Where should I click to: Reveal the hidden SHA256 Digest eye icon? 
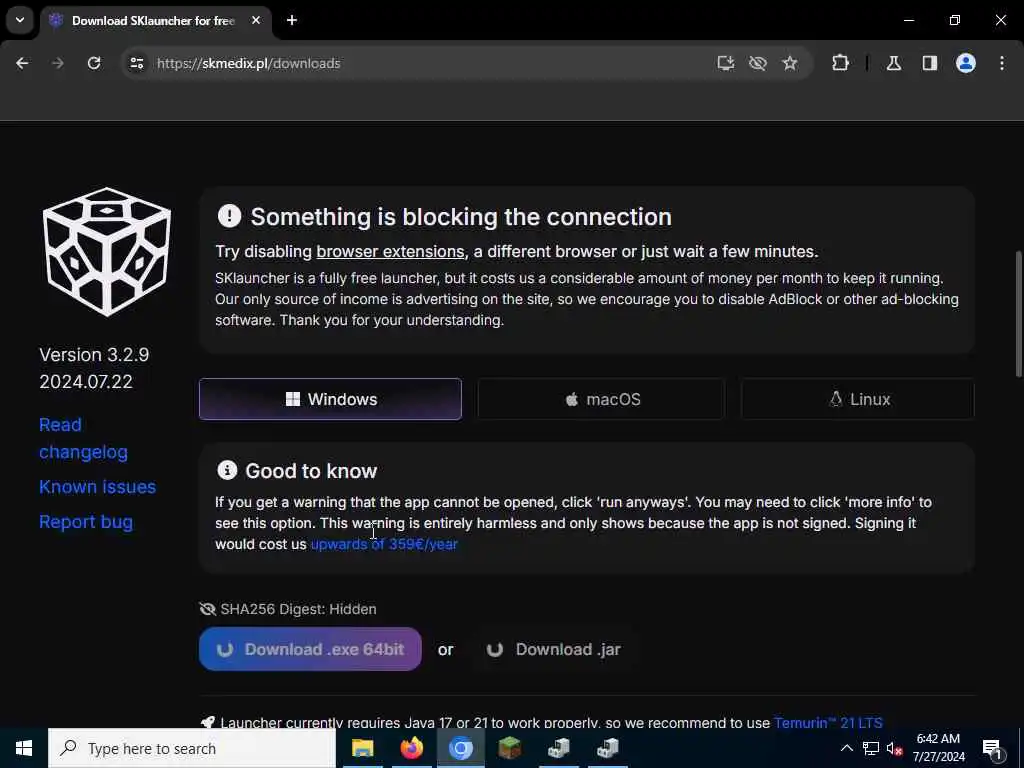point(208,609)
